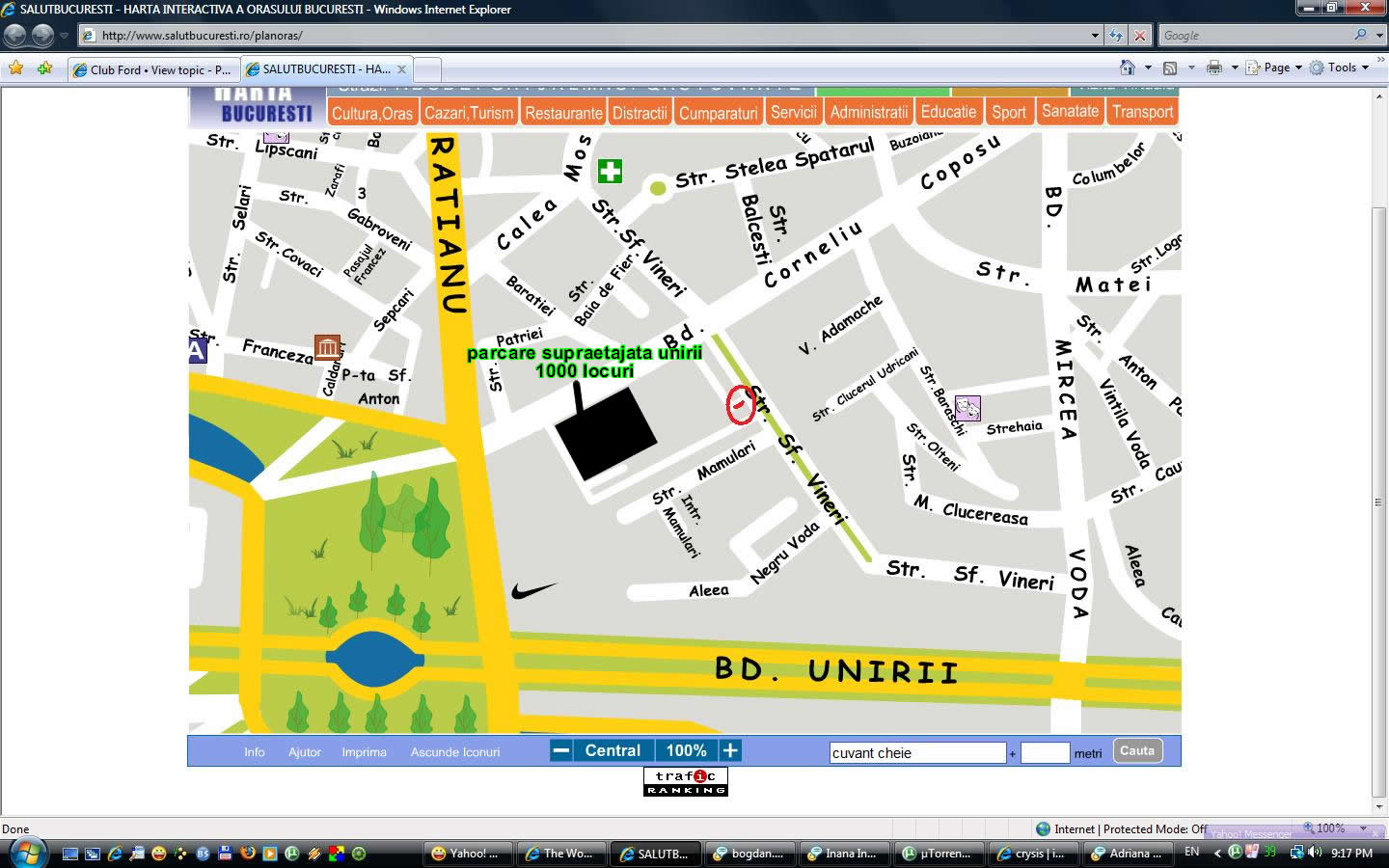This screenshot has width=1389, height=868.
Task: Click the museum icon near Str. Franceza
Action: pos(327,347)
